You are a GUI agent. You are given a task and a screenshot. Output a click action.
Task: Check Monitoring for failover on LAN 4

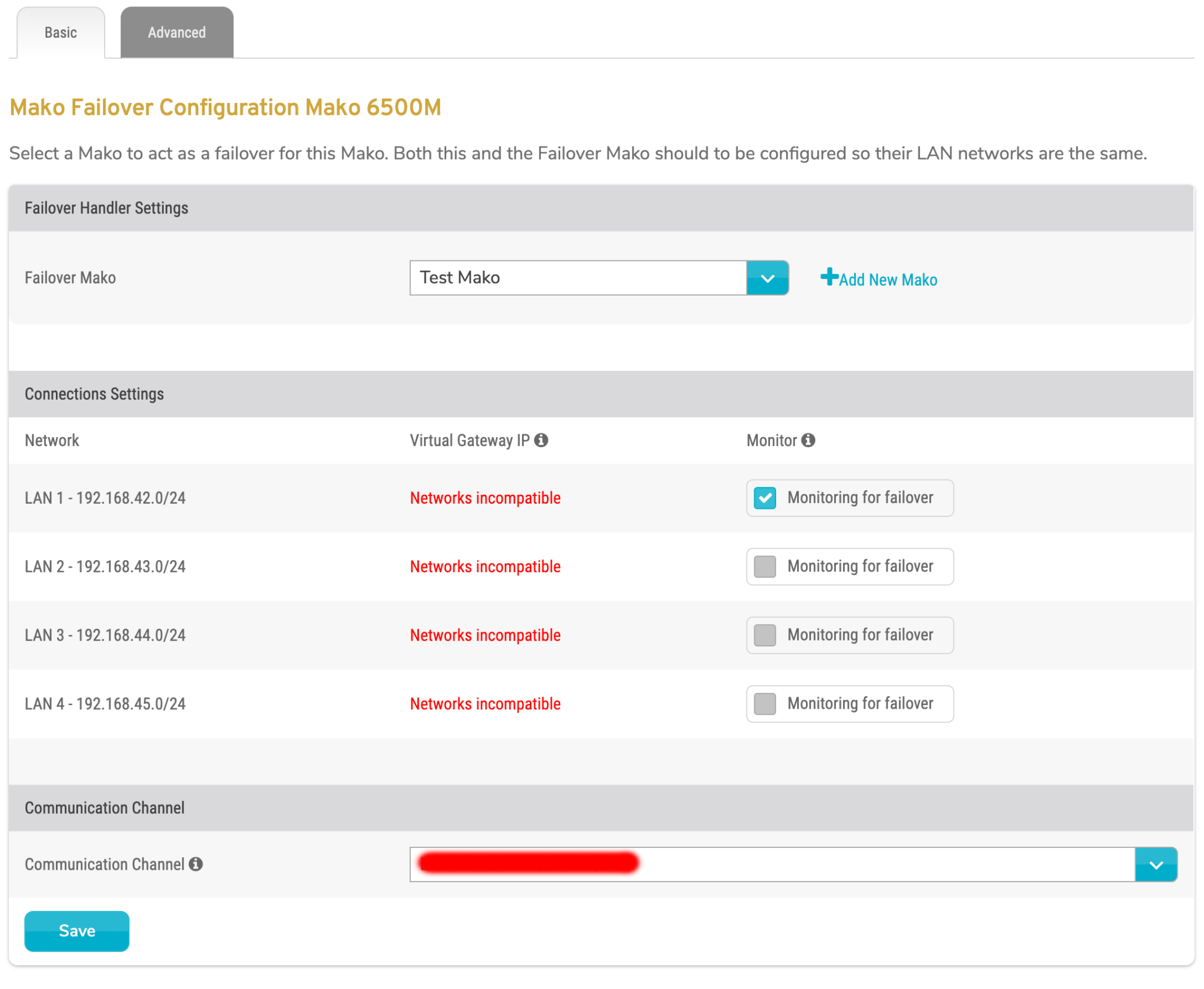pos(764,703)
